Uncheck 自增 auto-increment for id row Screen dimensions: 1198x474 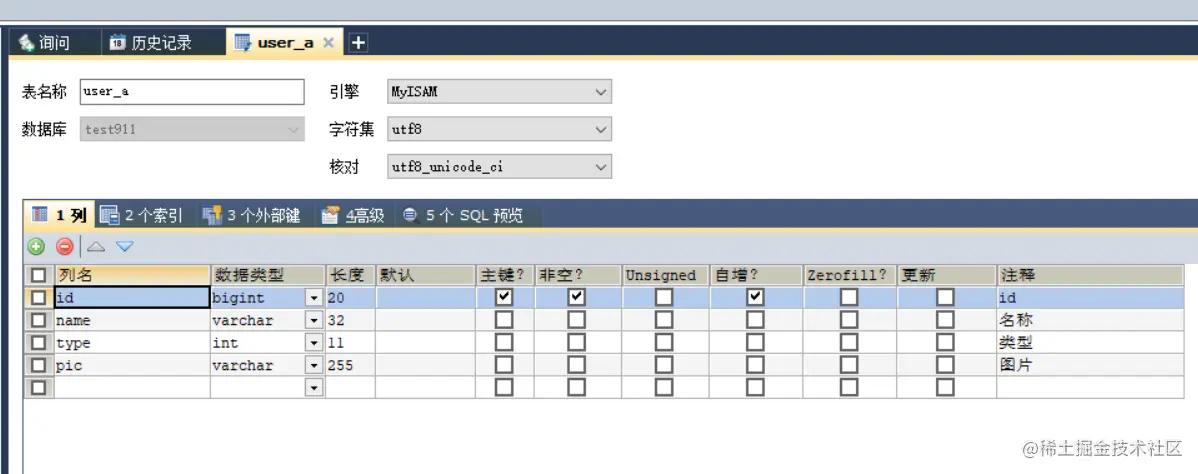click(756, 297)
